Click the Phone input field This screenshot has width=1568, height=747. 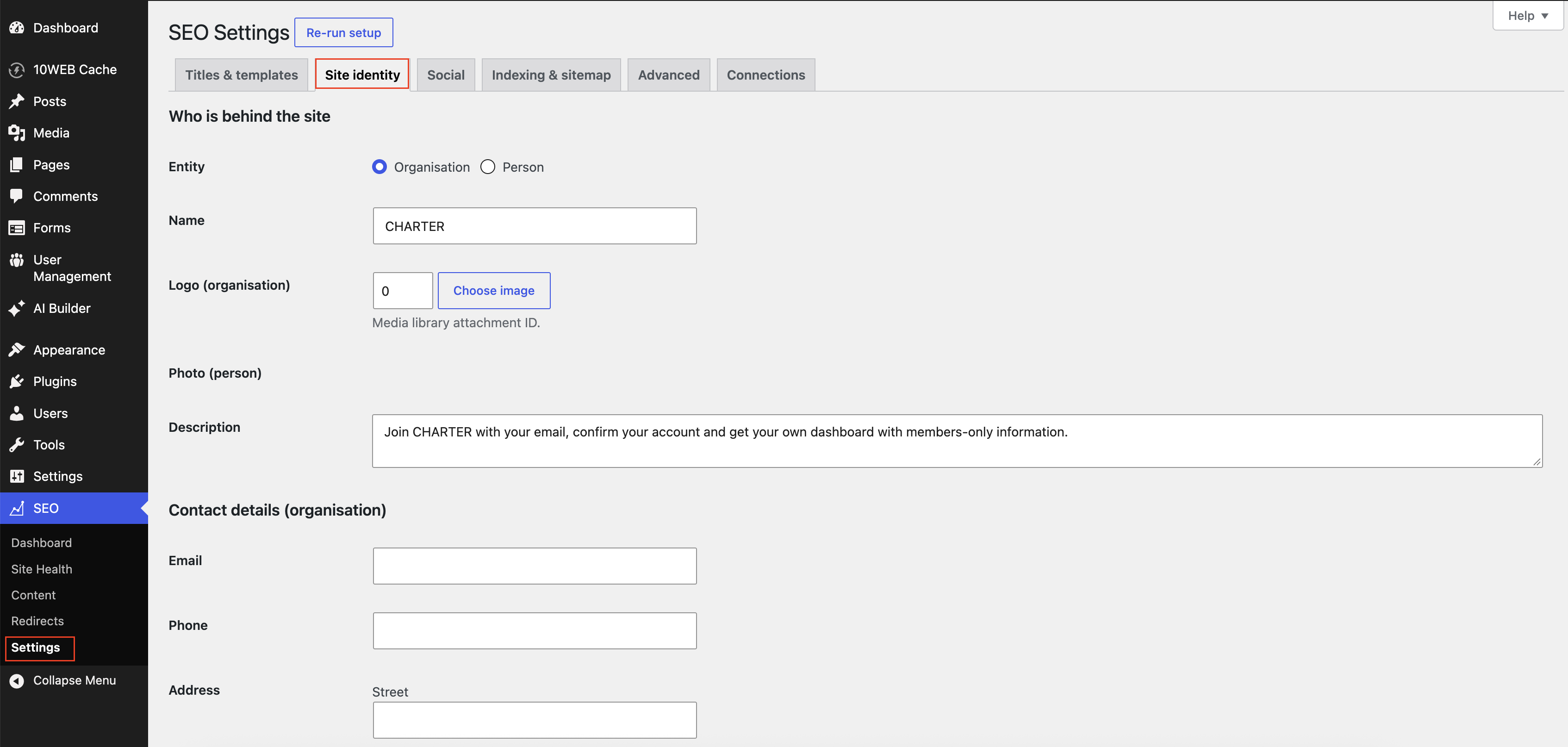(x=535, y=631)
